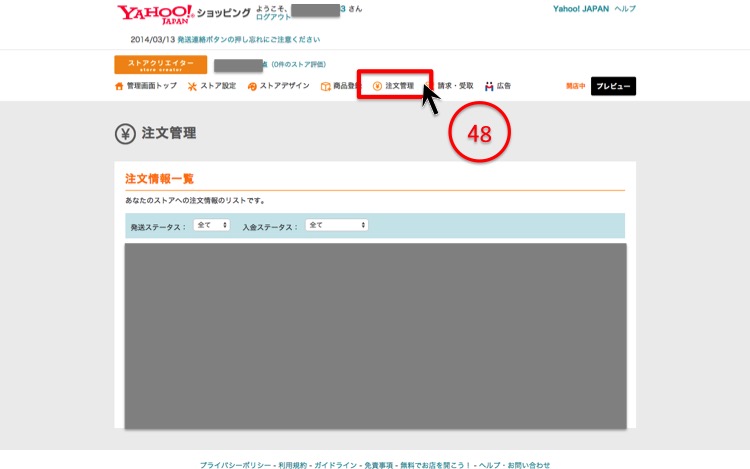Viewport: 750px width, 469px height.
Task: Open the Yahoo! JAPAN link at top right
Action: 581,9
